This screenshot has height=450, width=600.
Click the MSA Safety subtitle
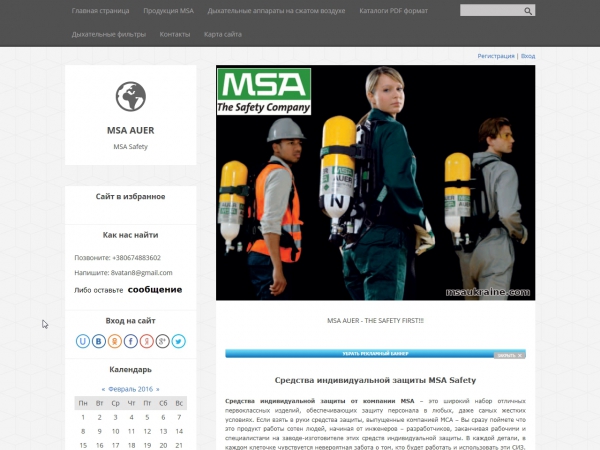click(130, 147)
